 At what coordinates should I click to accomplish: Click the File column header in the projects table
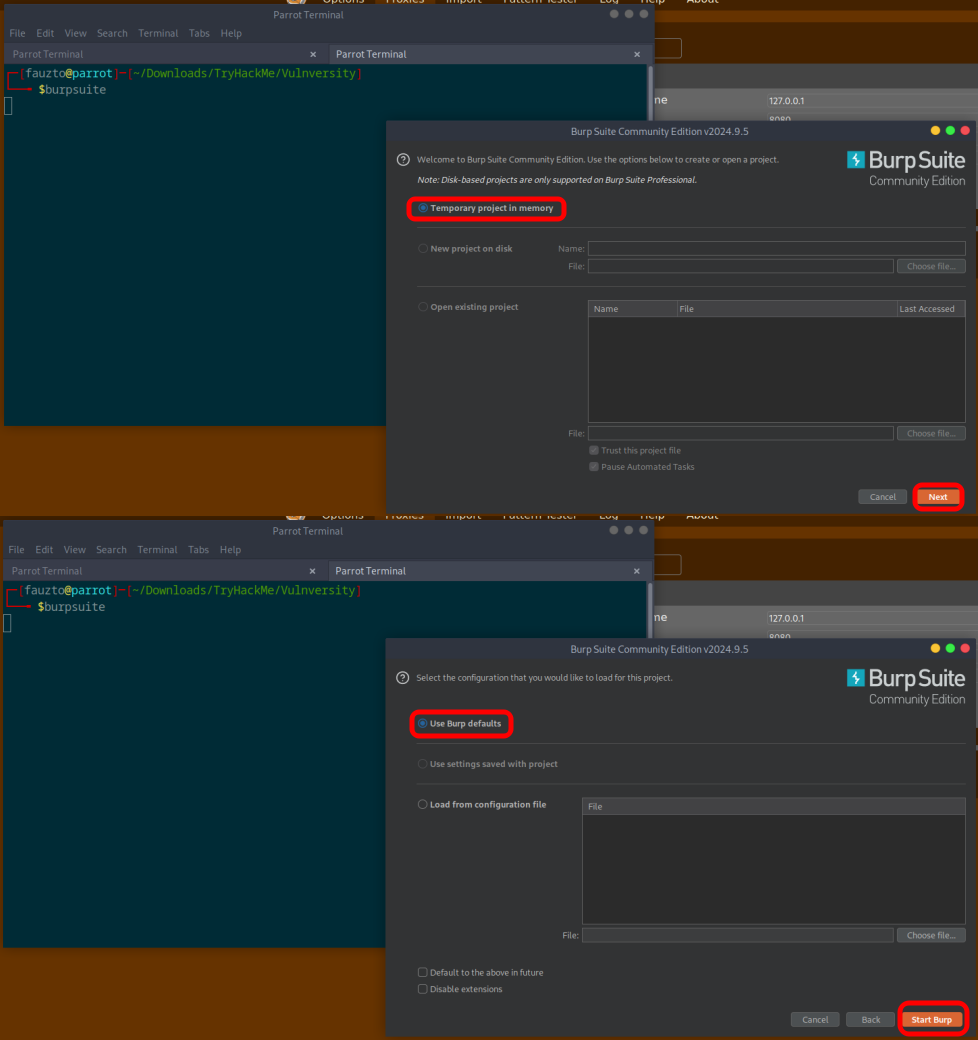(x=786, y=309)
